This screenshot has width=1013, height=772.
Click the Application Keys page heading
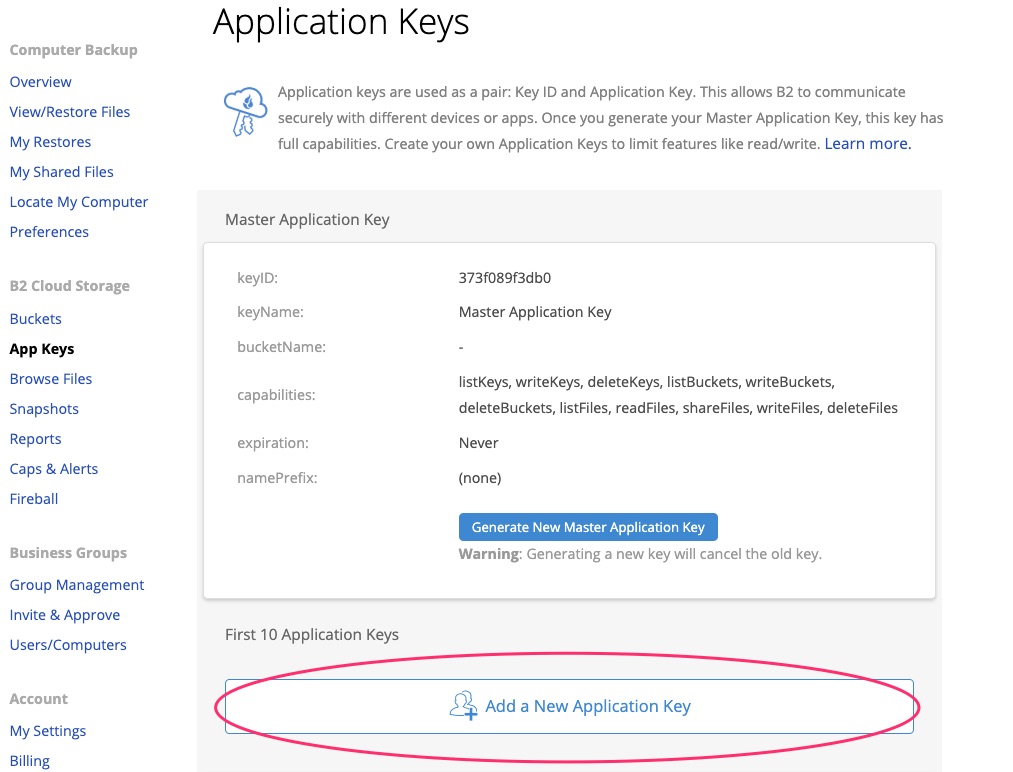click(x=341, y=22)
